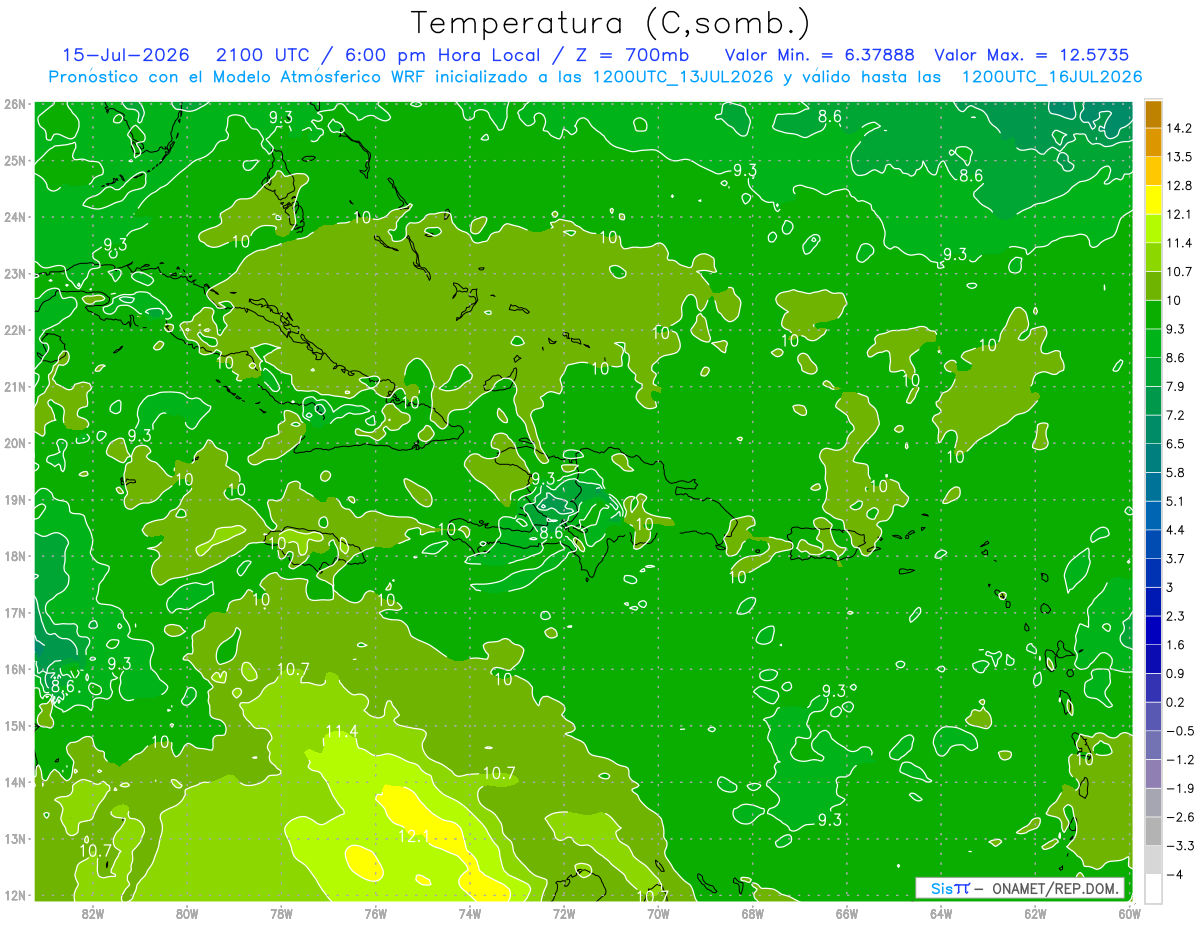Select the "Valor Max. = 12.5735" text
The height and width of the screenshot is (927, 1200).
[1032, 55]
